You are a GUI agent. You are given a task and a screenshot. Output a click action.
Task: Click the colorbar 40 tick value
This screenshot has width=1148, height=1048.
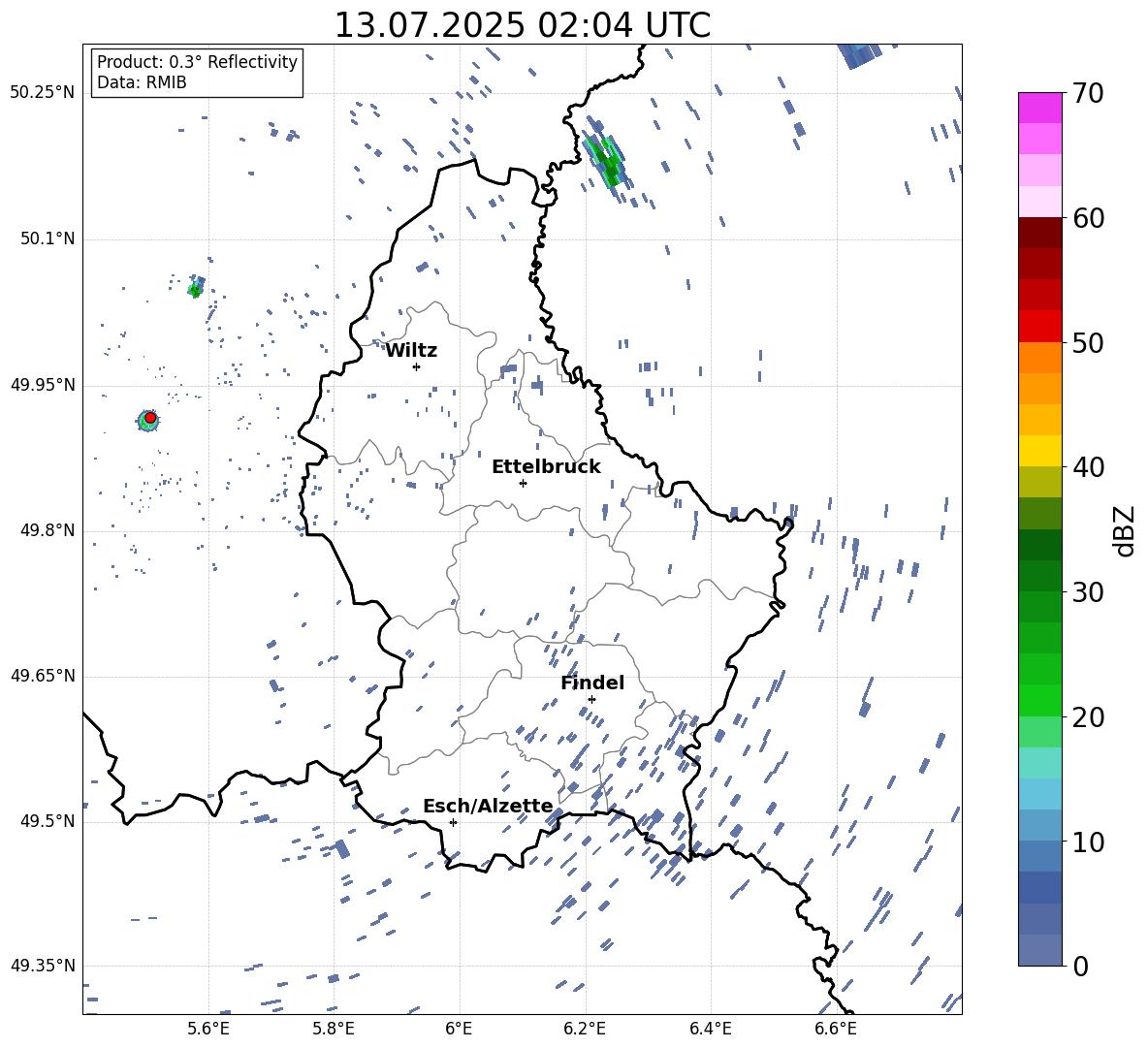[1088, 467]
